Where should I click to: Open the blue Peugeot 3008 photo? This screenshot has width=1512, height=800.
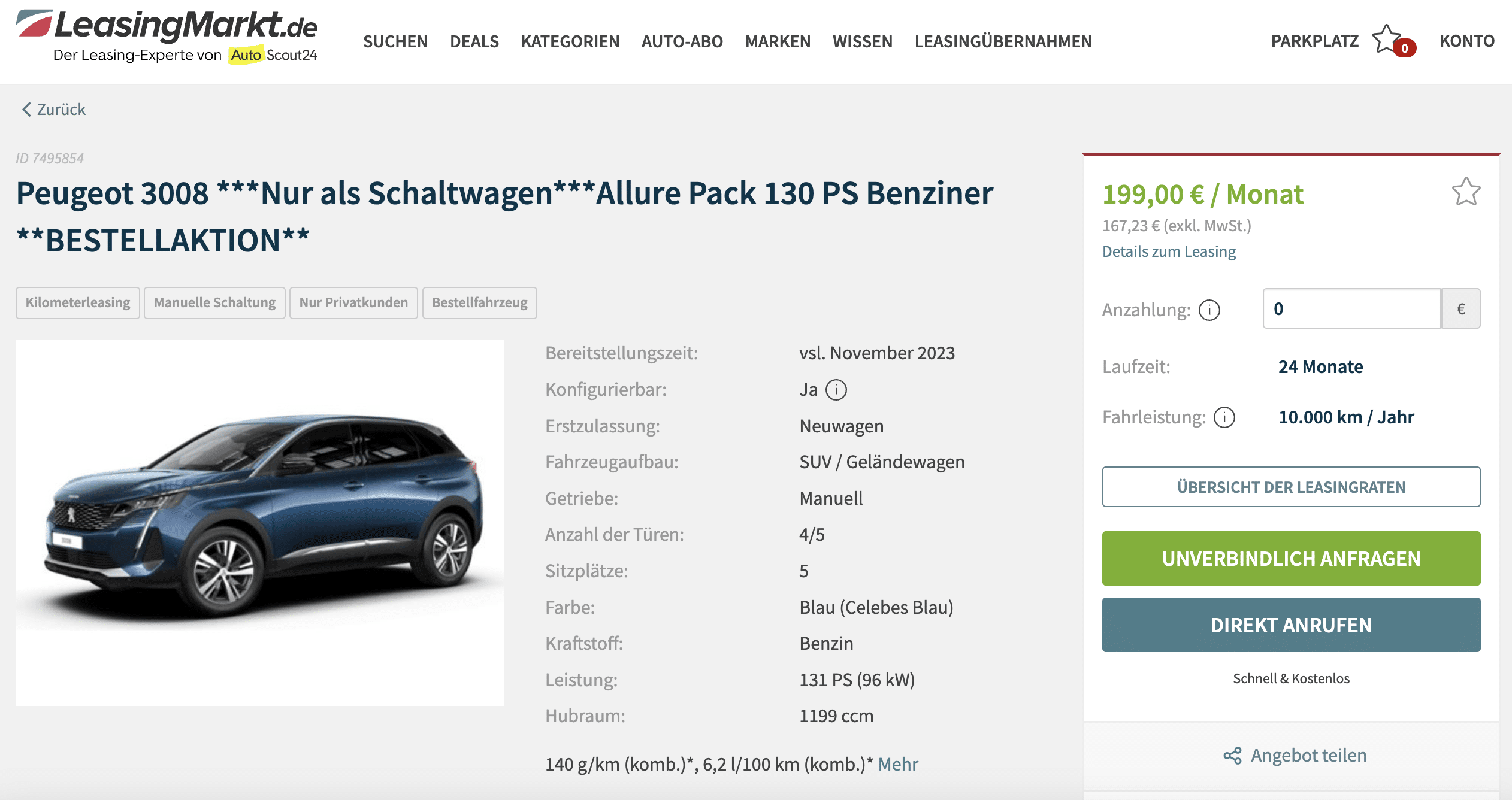[260, 522]
